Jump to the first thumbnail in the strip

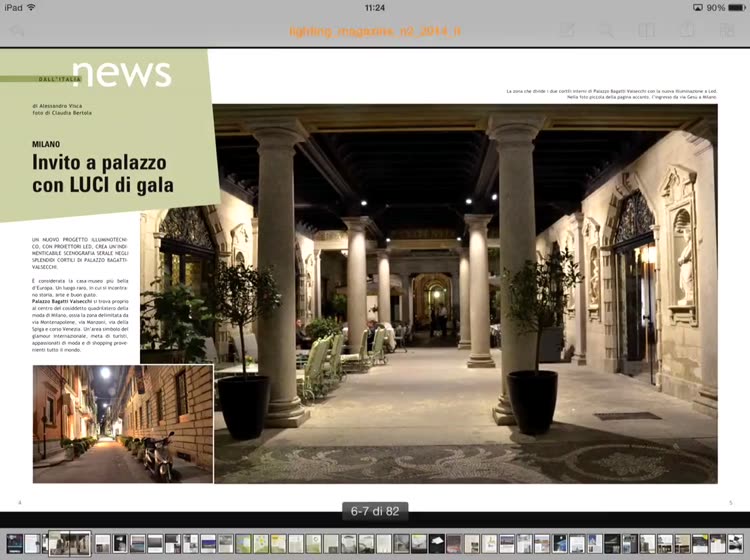click(x=11, y=543)
